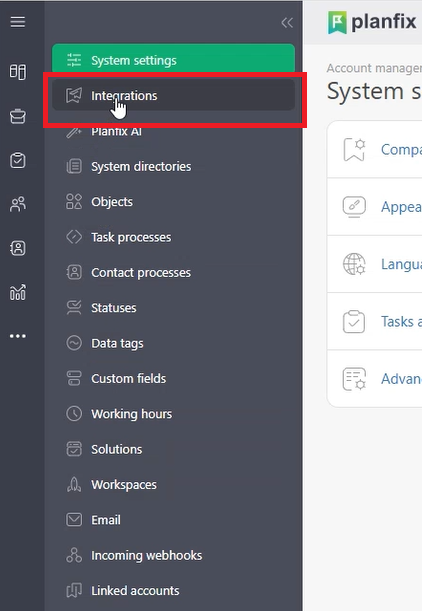
Task: Click the Working hours clock icon
Action: (74, 414)
